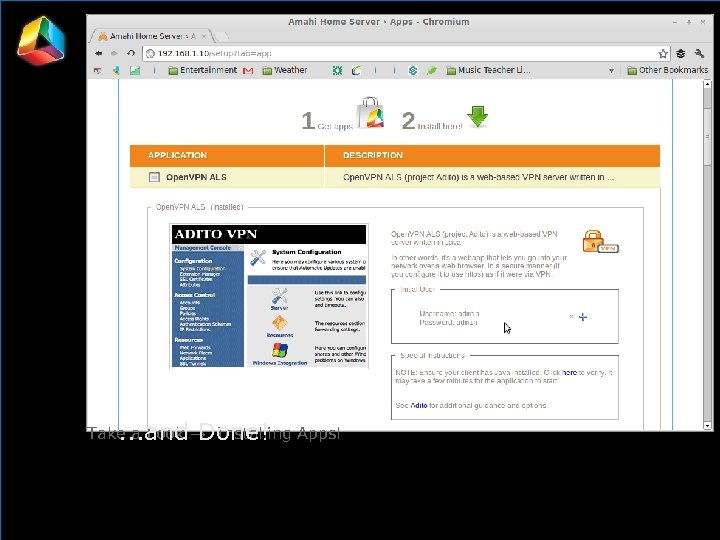Click the Get apps shopping bag icon
The height and width of the screenshot is (540, 720).
pos(370,112)
